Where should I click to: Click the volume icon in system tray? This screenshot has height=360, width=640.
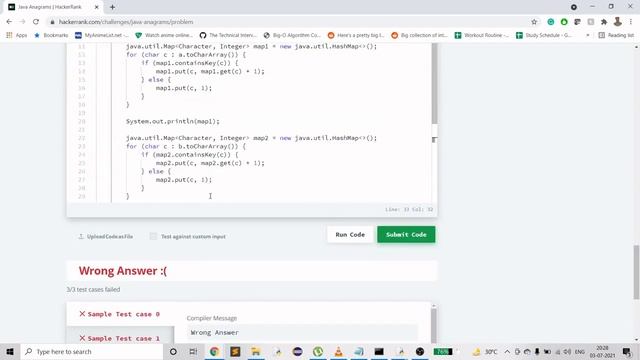coord(567,351)
